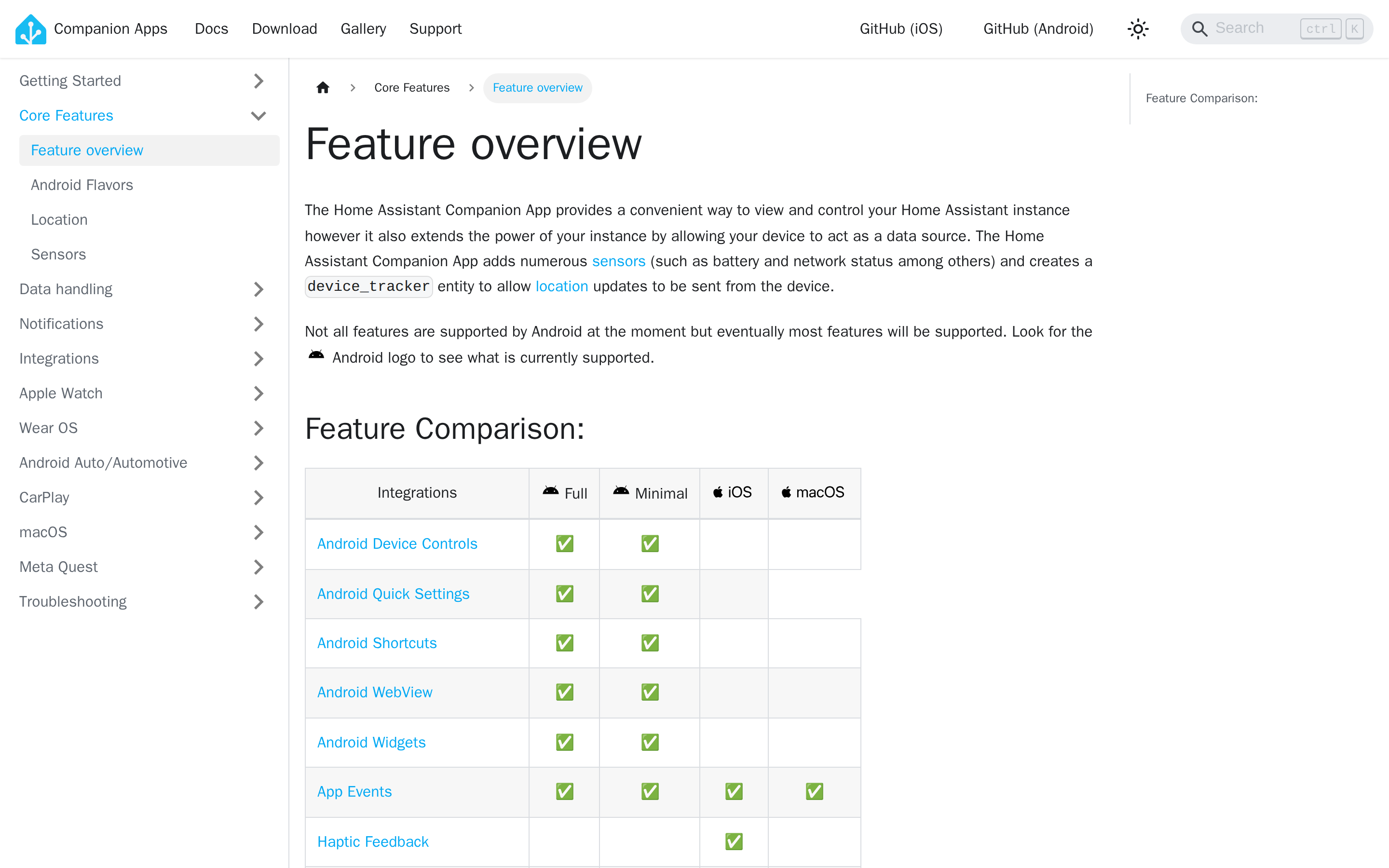This screenshot has width=1389, height=868.
Task: Click the Minimal checkmark for Android WebView
Action: pos(650,692)
